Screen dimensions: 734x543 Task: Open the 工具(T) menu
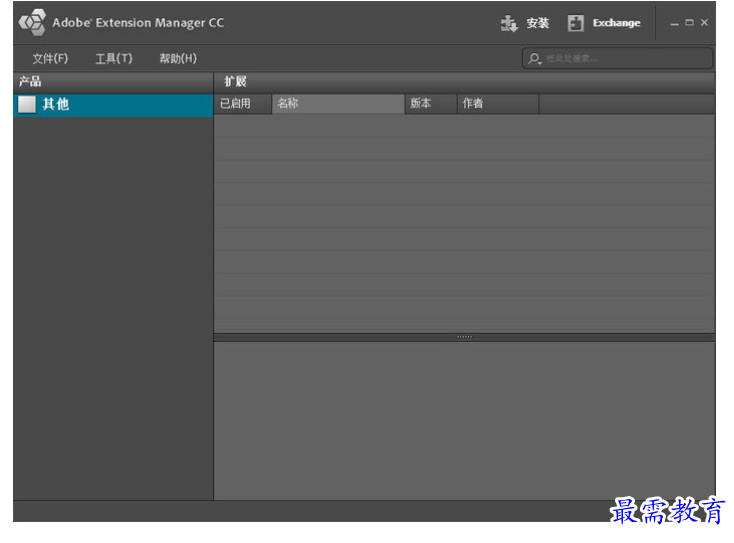point(114,59)
